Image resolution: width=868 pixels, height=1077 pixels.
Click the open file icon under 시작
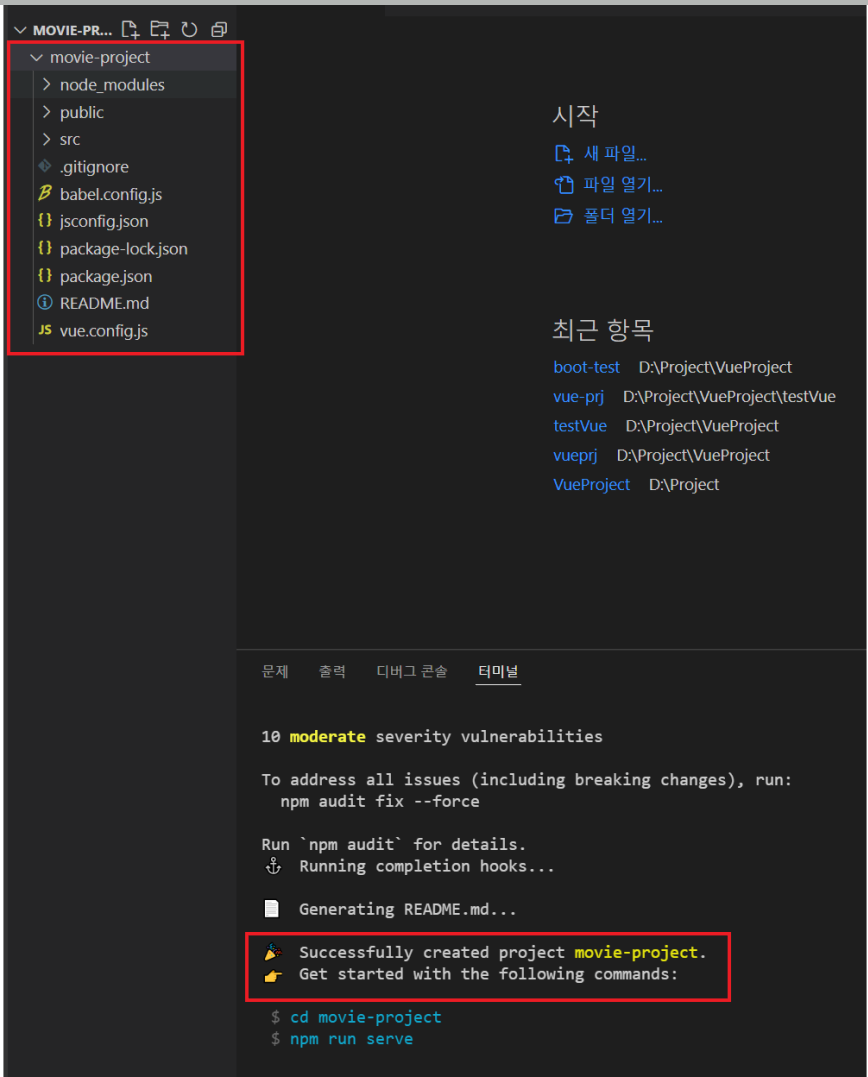(x=564, y=184)
